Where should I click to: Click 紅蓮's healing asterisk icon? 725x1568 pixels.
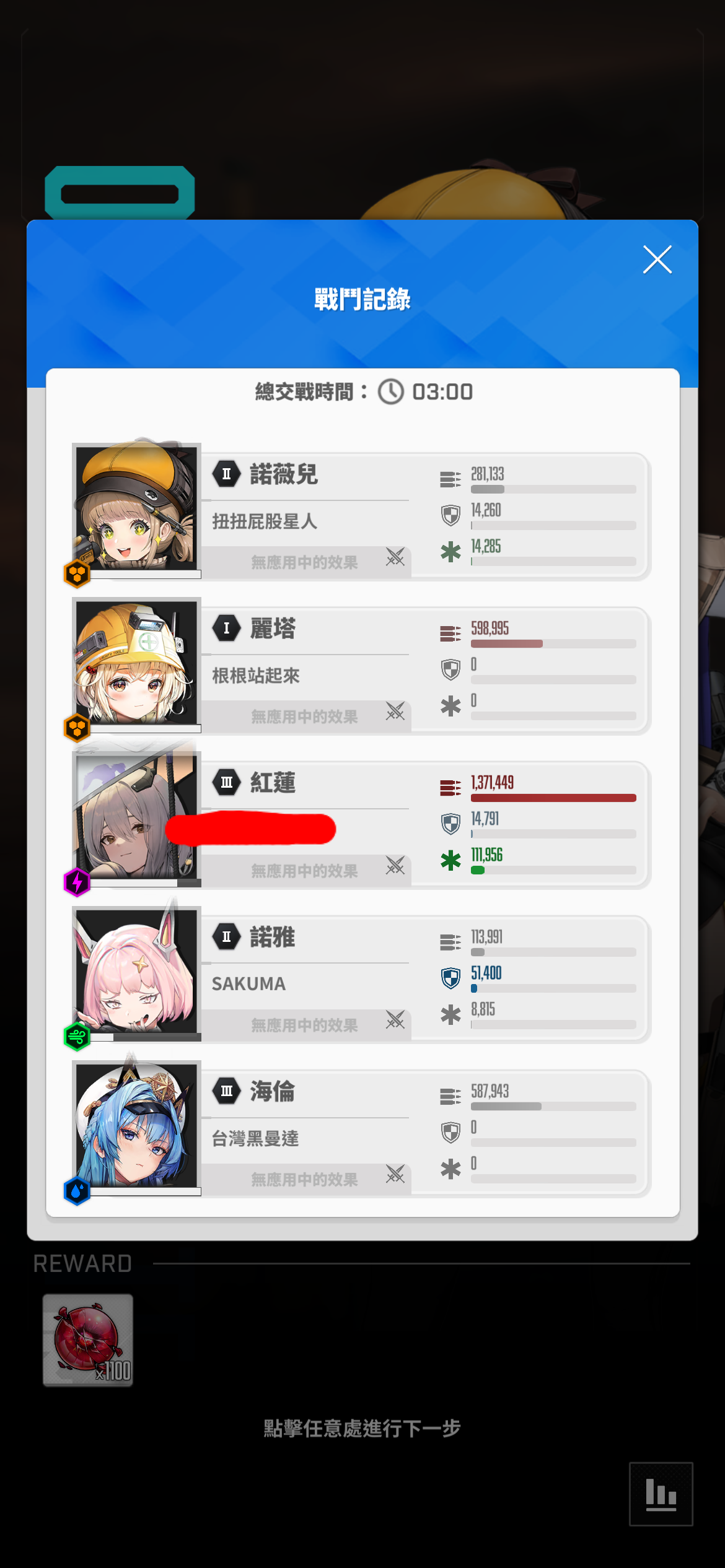click(x=450, y=860)
